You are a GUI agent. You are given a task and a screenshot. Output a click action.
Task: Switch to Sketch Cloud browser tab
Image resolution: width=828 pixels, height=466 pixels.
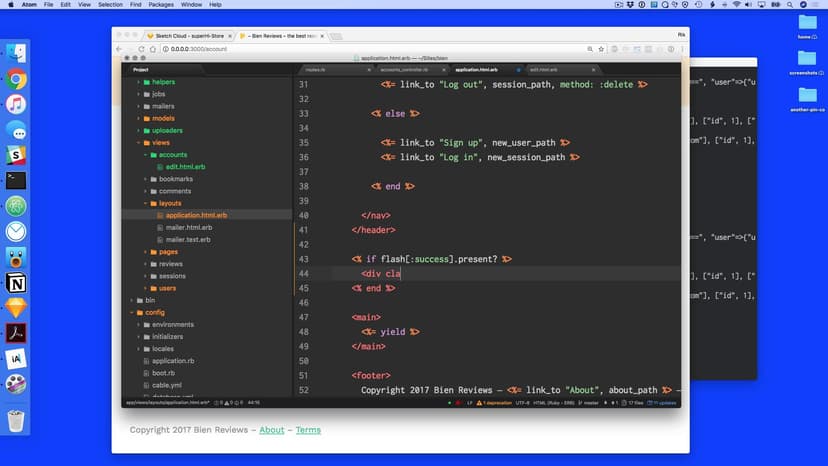pos(188,35)
